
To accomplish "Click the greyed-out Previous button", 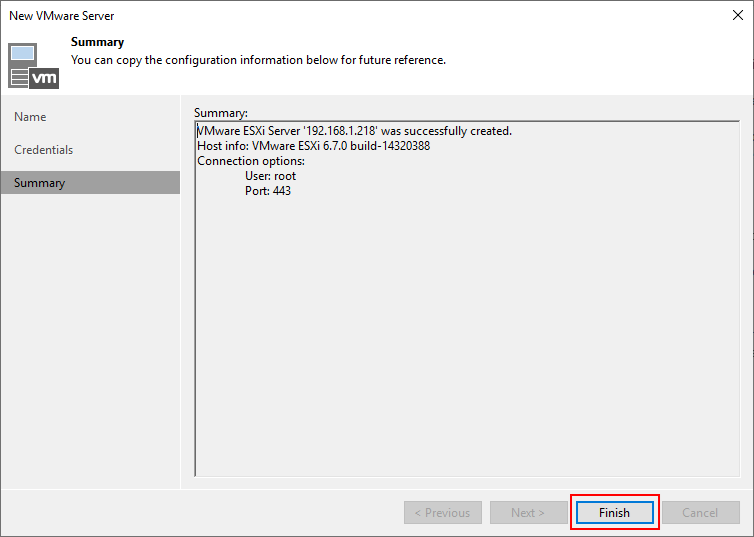I will click(443, 512).
